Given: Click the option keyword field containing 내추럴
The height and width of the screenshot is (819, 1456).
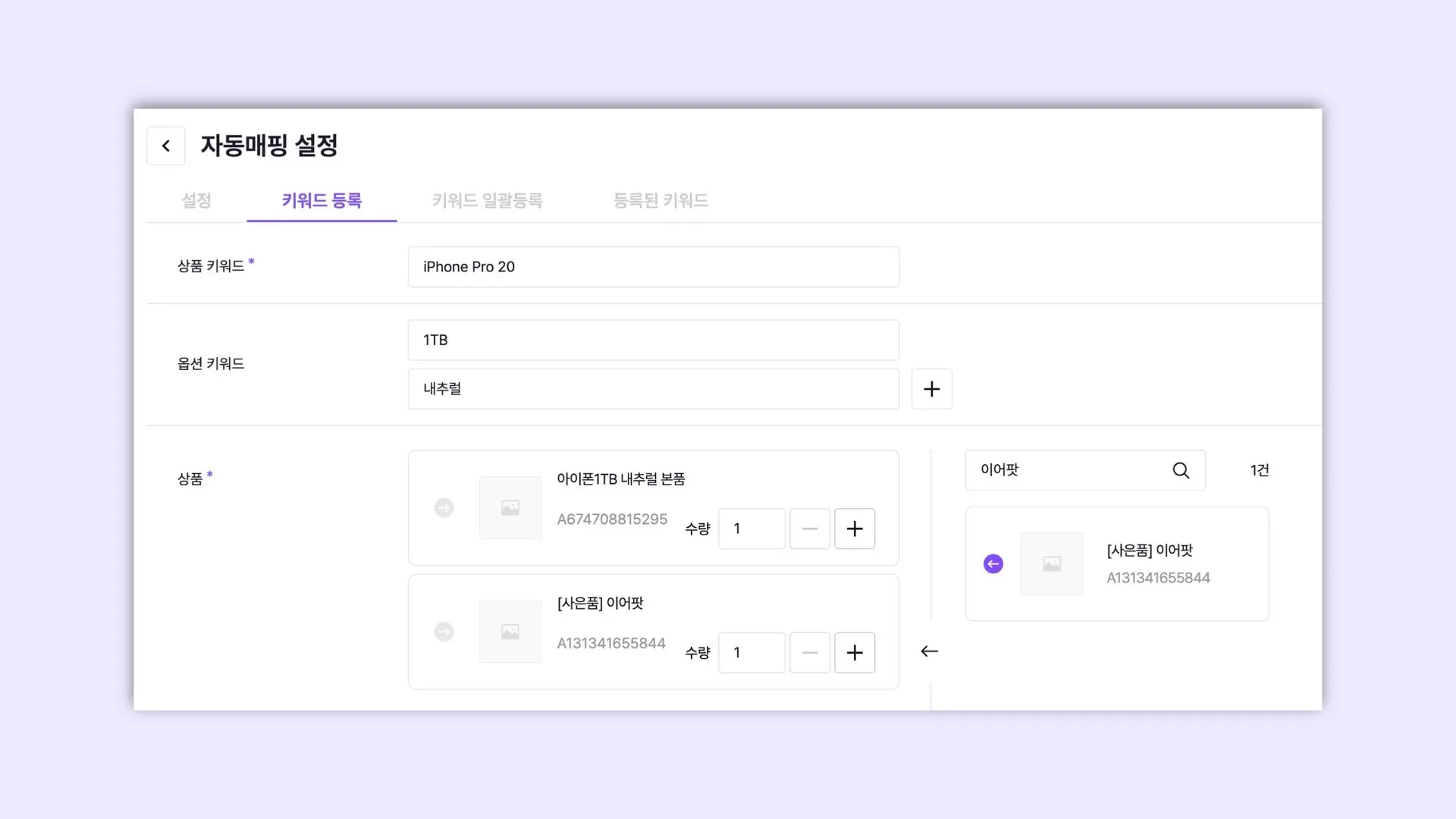Looking at the screenshot, I should point(653,389).
